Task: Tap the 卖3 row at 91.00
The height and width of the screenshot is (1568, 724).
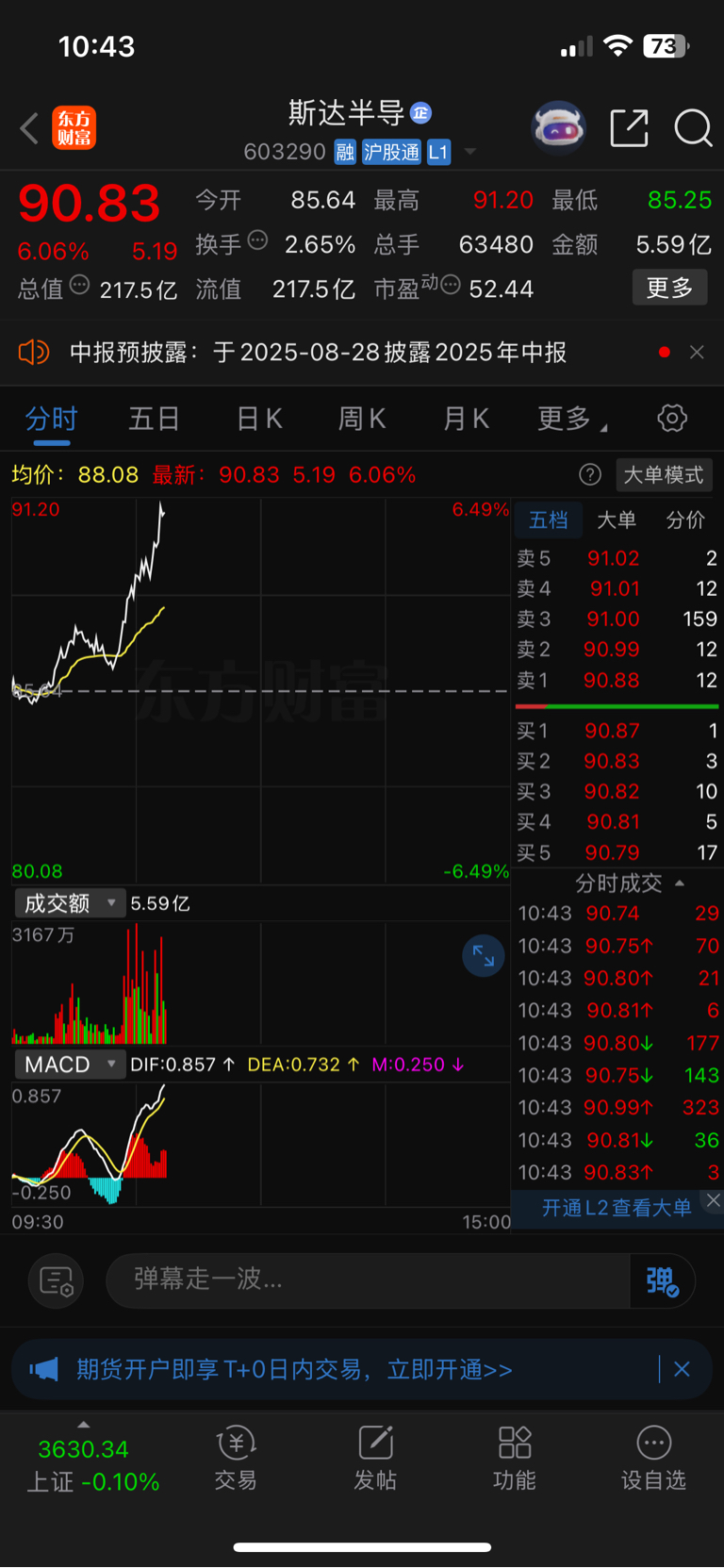Action: tap(617, 619)
